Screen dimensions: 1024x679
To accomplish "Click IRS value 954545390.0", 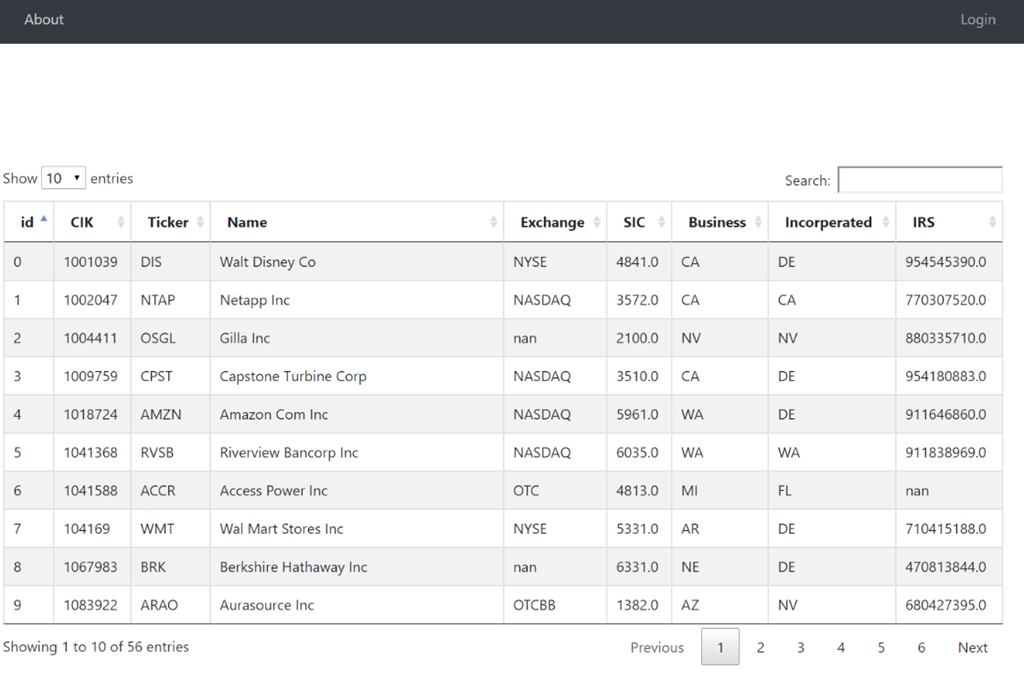I will pos(946,262).
